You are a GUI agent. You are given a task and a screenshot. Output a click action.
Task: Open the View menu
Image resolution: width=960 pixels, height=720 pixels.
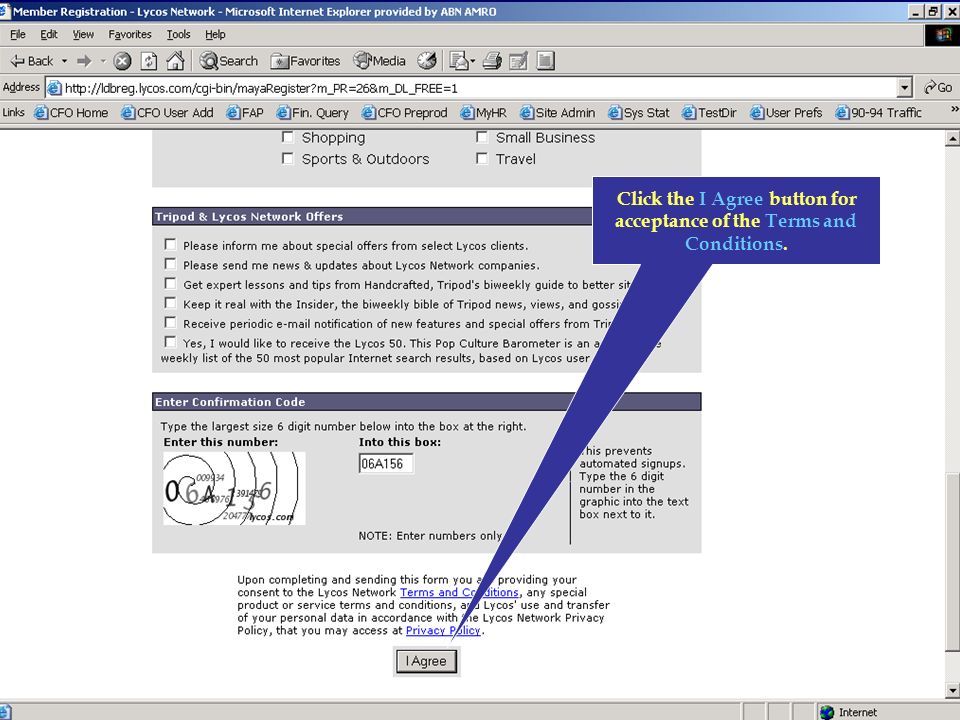pos(83,34)
